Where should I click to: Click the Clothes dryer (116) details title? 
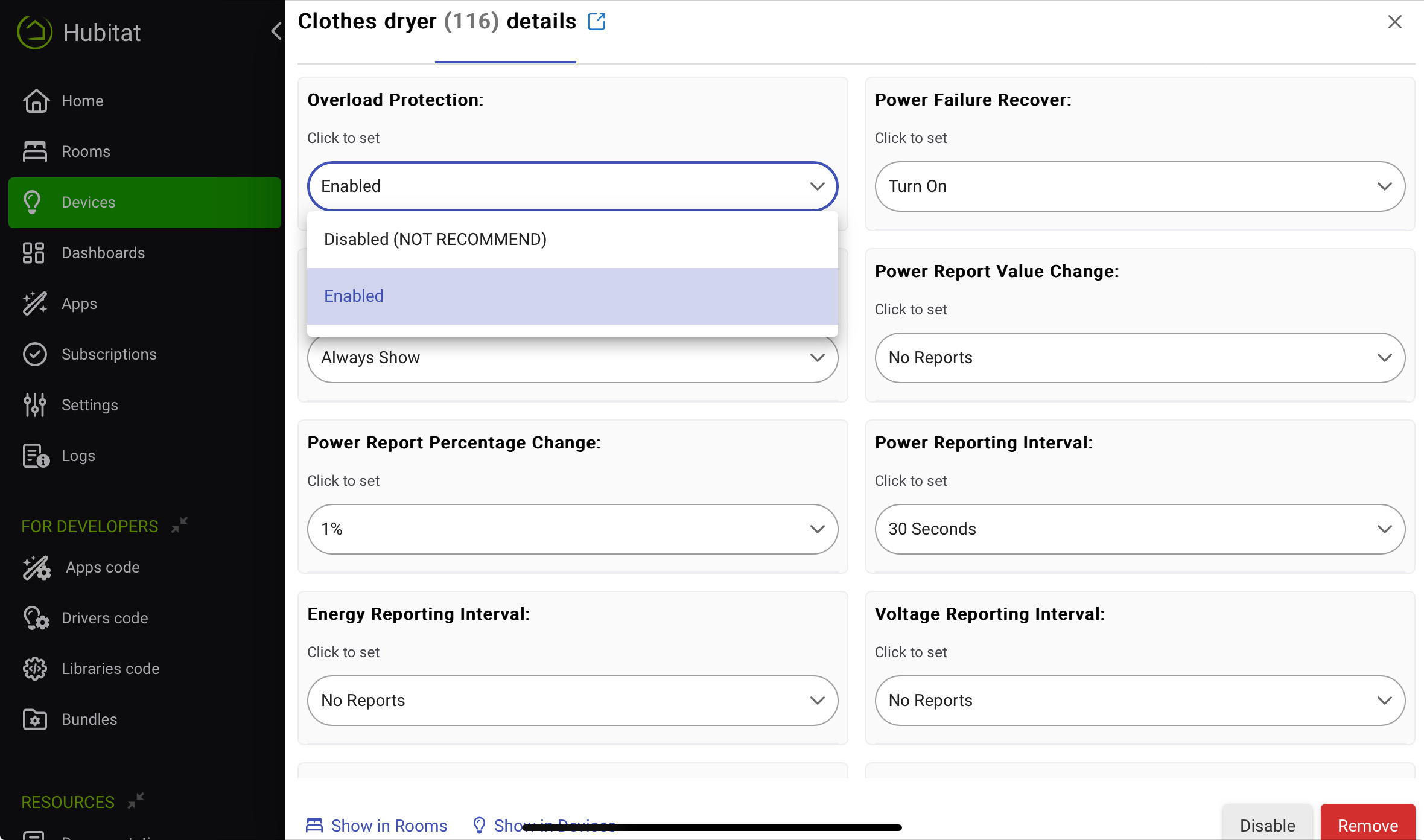point(437,21)
